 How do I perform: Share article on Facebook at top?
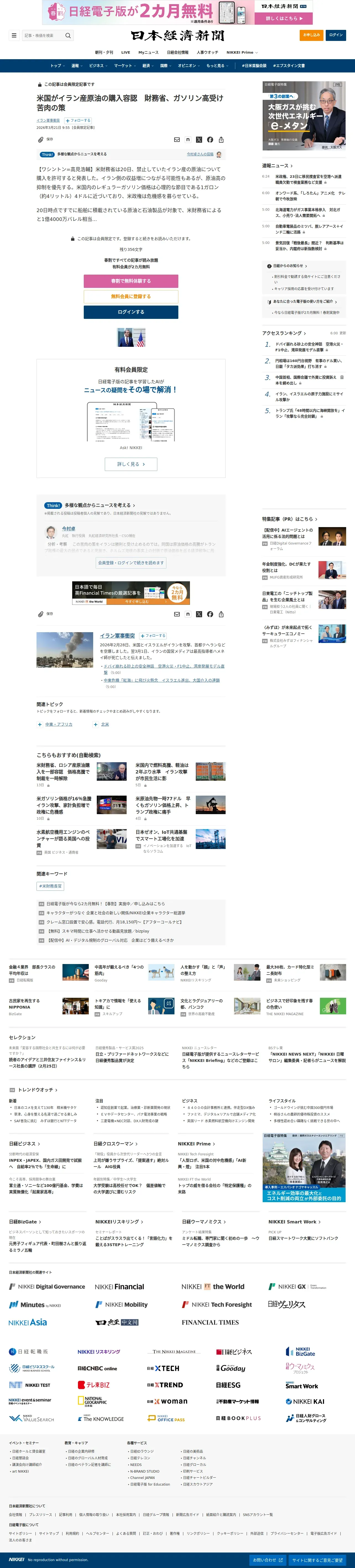(x=210, y=139)
